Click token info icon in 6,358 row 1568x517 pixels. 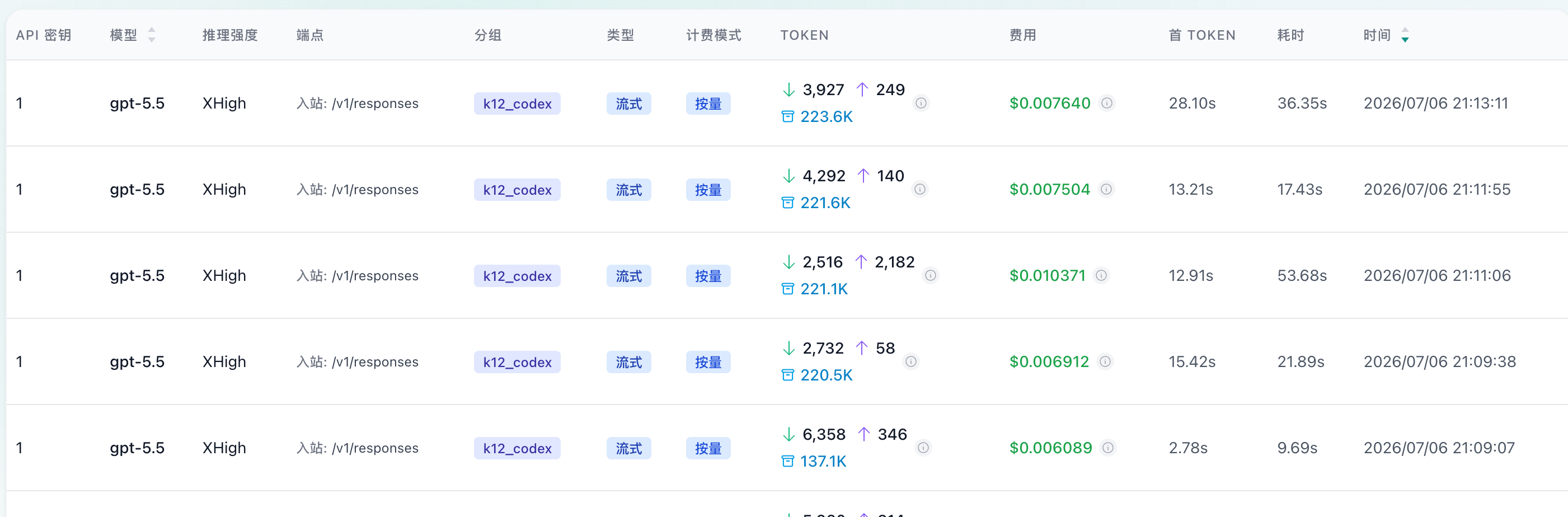[x=923, y=448]
